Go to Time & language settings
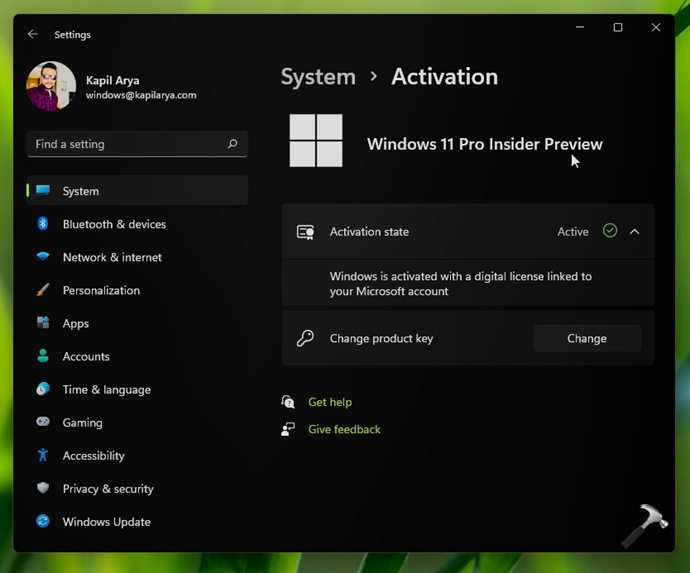This screenshot has height=573, width=690. [106, 389]
